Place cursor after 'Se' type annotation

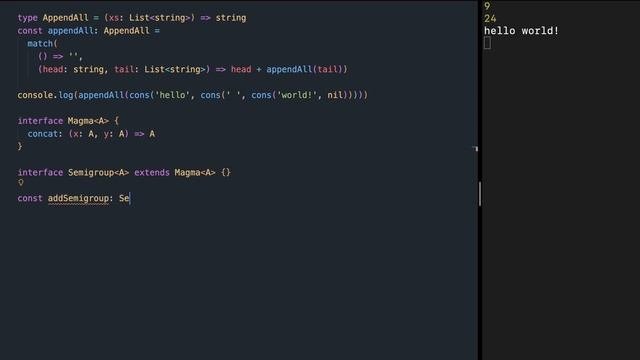(129, 198)
